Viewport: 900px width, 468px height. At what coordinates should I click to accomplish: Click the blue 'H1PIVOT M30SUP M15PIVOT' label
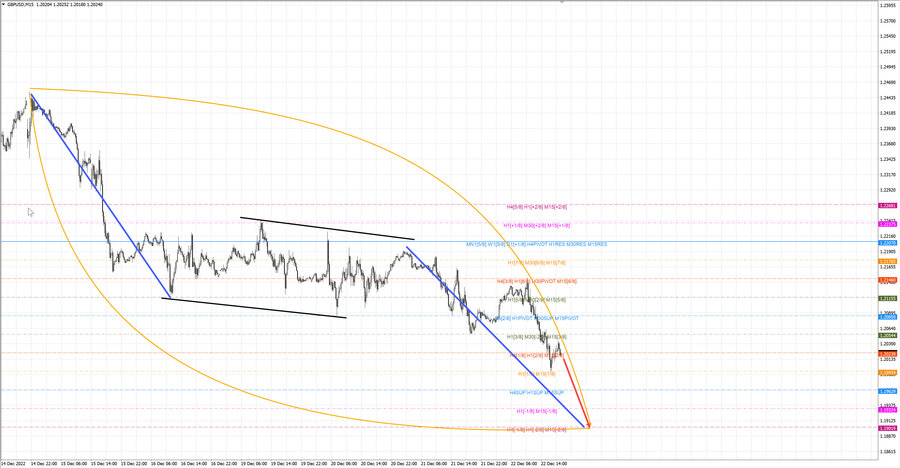(x=537, y=318)
